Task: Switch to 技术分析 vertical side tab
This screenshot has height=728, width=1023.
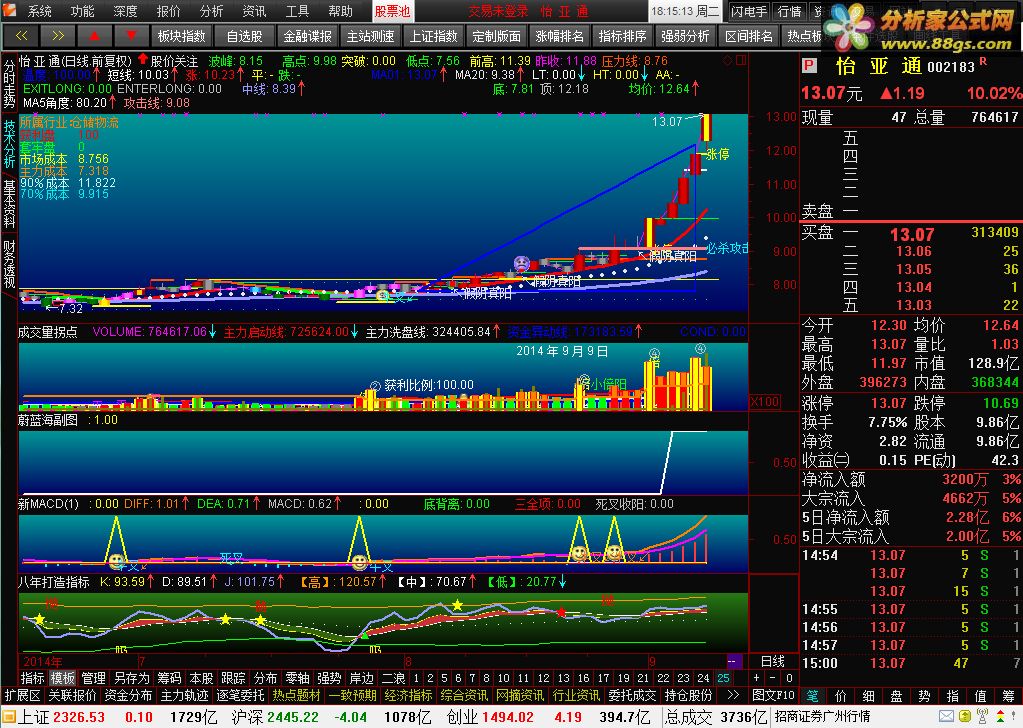Action: 9,144
